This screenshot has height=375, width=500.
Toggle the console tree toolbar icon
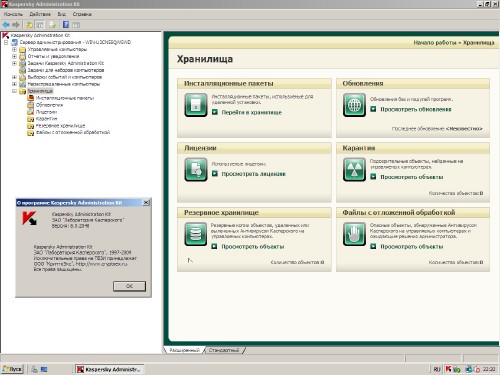pyautogui.click(x=40, y=25)
